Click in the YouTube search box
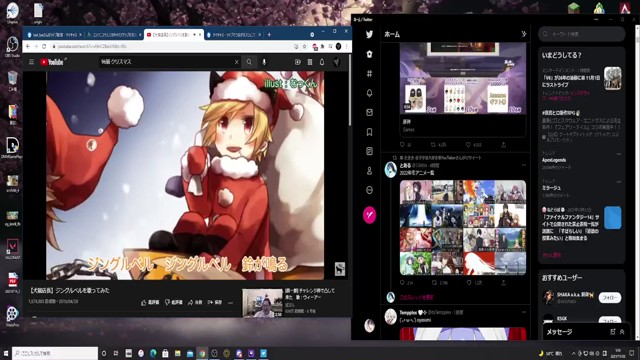 pyautogui.click(x=165, y=62)
